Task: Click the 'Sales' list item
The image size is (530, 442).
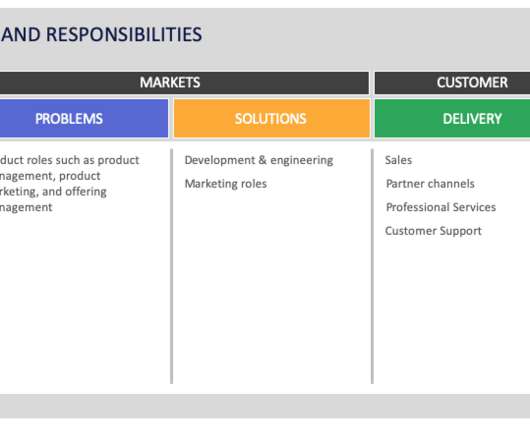Action: 399,160
